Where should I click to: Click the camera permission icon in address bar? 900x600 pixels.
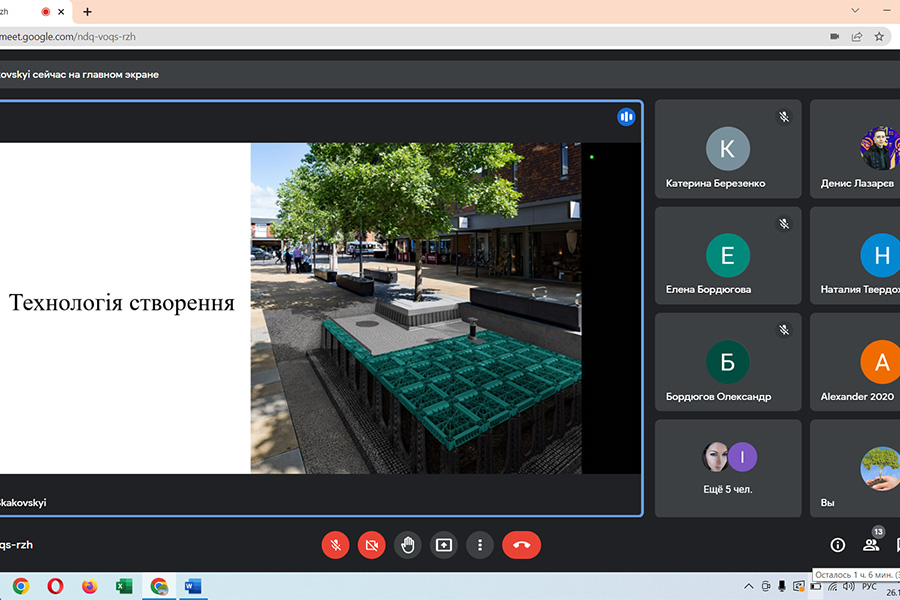pos(834,36)
